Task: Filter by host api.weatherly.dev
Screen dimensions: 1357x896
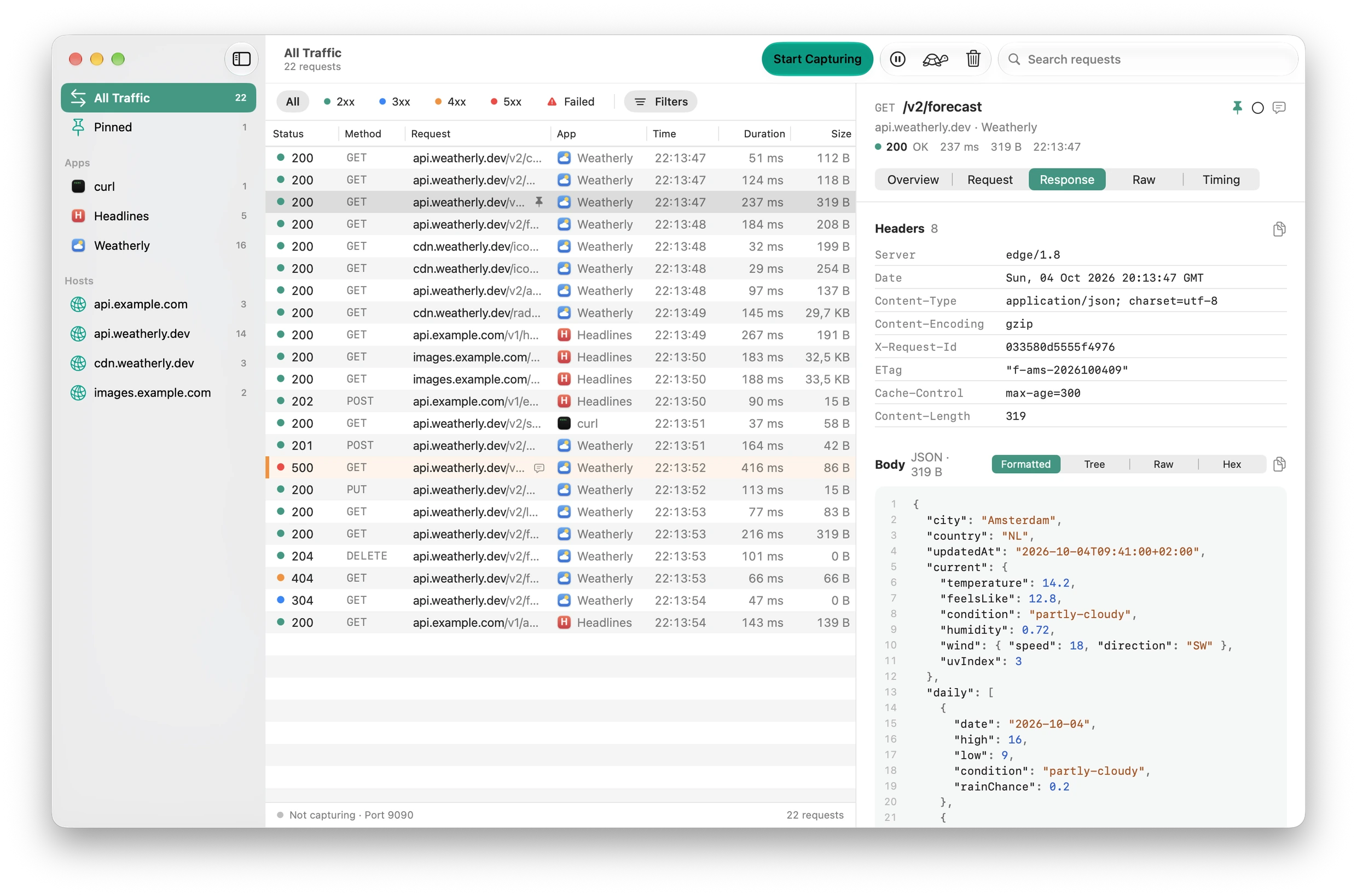Action: pyautogui.click(x=158, y=334)
